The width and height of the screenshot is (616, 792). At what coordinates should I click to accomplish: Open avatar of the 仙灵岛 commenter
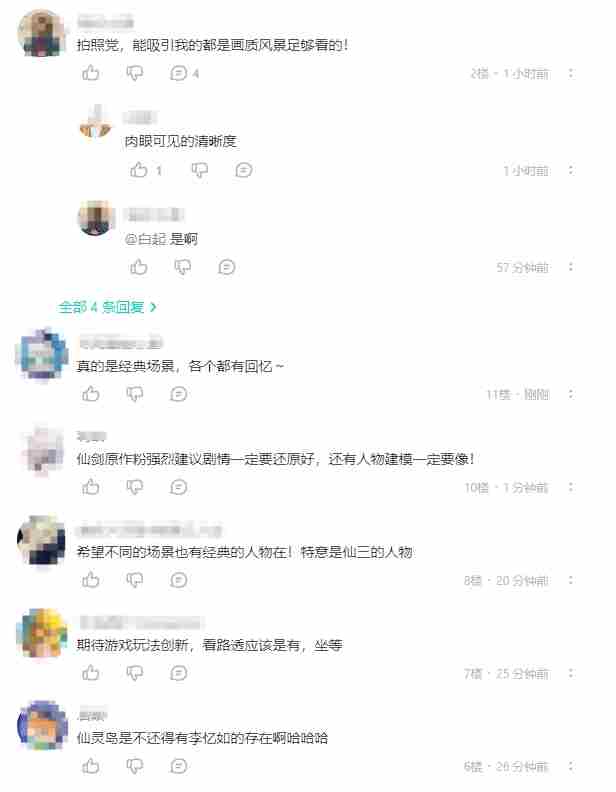[x=42, y=725]
